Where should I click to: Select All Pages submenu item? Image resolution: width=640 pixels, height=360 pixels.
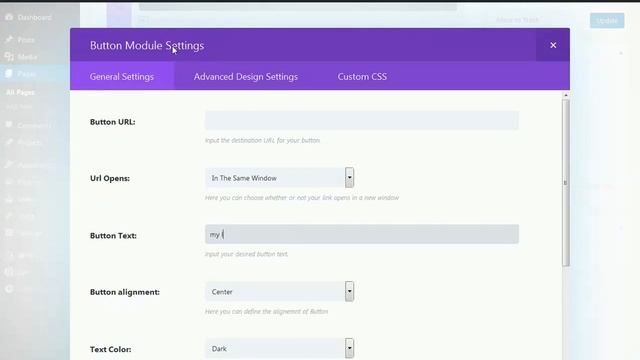pyautogui.click(x=20, y=92)
